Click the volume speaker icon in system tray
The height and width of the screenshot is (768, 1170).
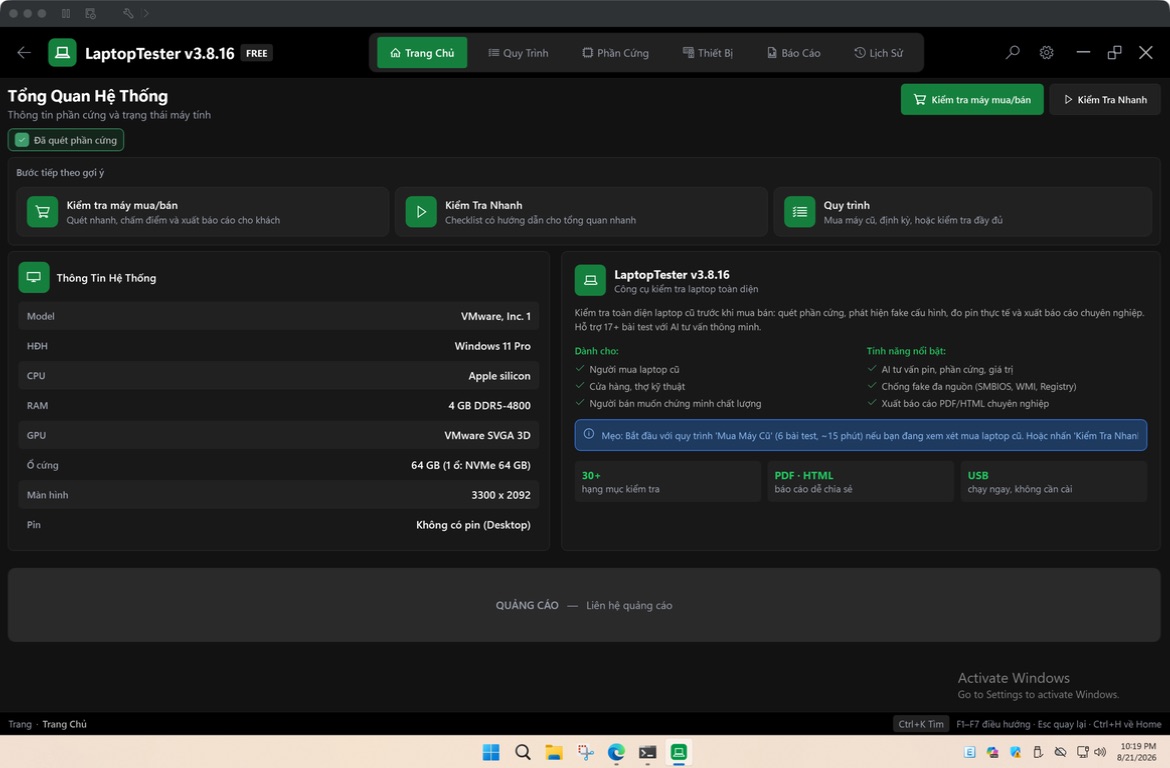point(1101,752)
